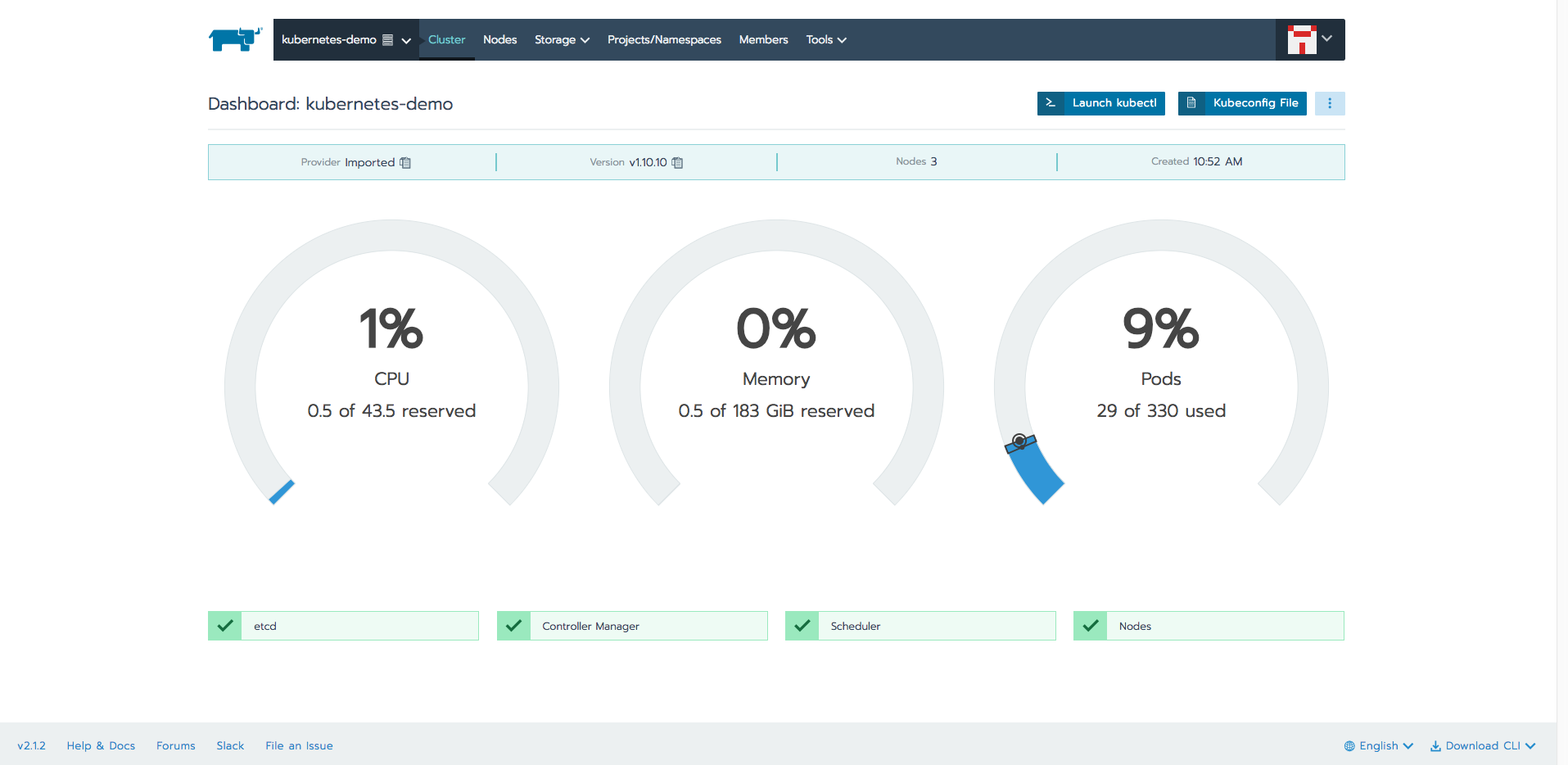Open the vertical ellipsis actions menu
1568x765 pixels.
[1330, 103]
